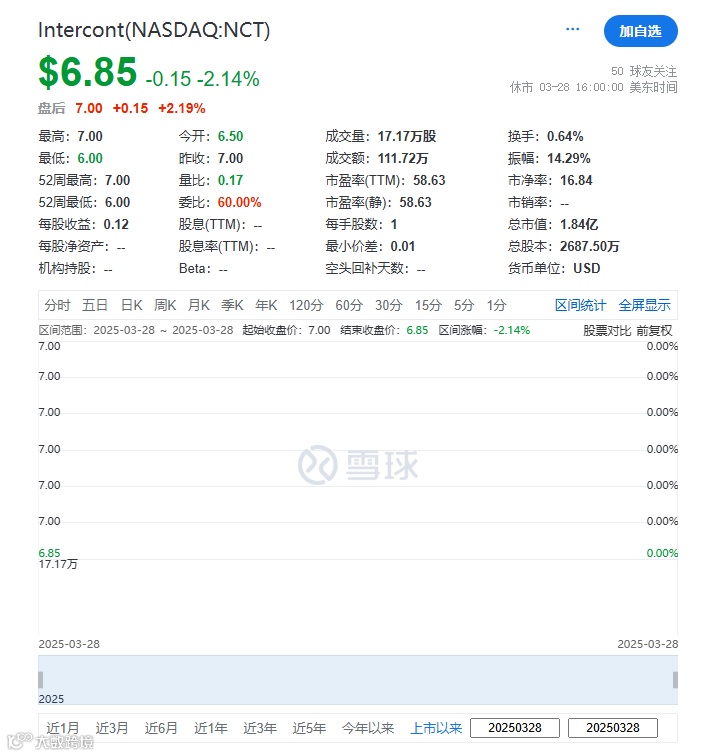This screenshot has height=756, width=711.
Task: Select 今年以来 year-to-date range
Action: click(368, 728)
